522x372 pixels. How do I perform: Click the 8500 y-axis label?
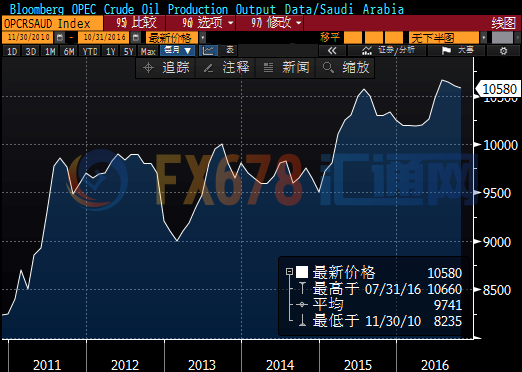tap(497, 290)
